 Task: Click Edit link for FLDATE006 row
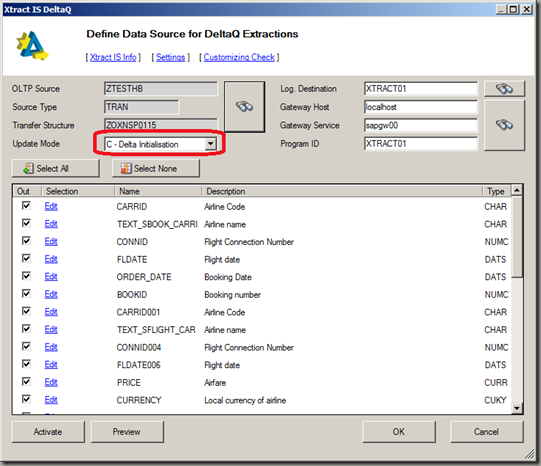click(51, 365)
